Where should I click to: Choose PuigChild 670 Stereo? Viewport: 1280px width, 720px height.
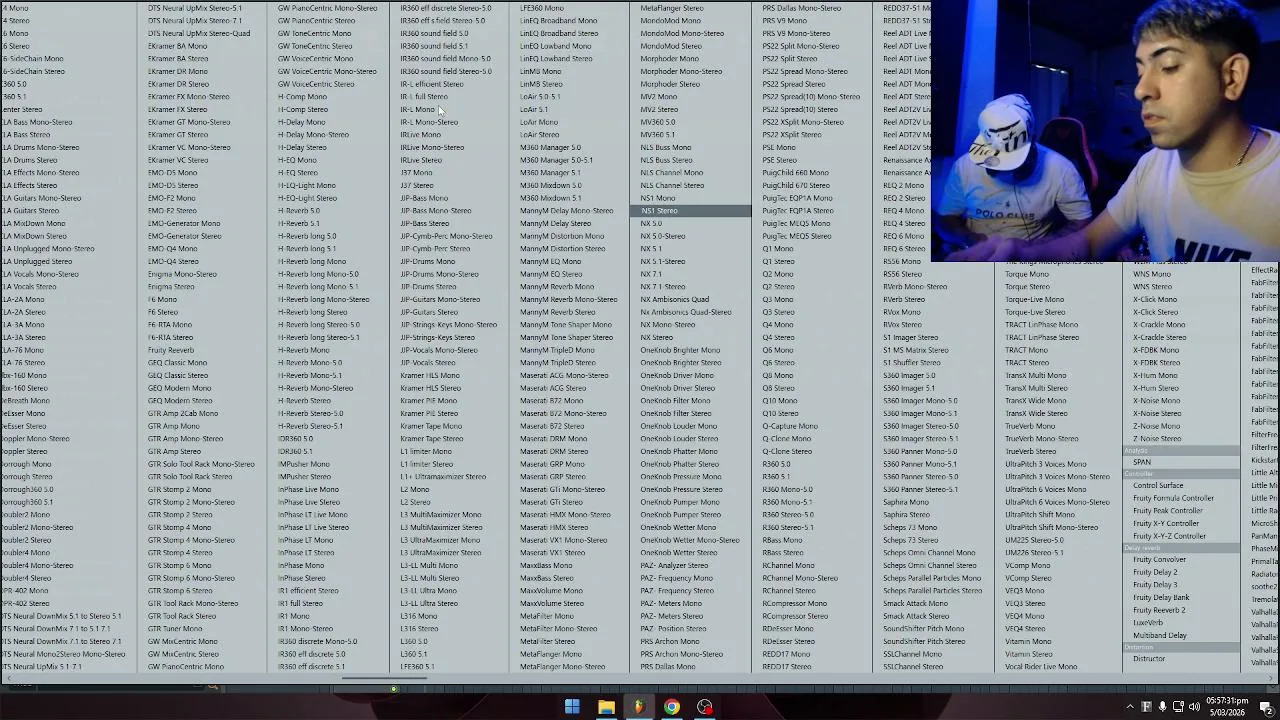pyautogui.click(x=795, y=186)
